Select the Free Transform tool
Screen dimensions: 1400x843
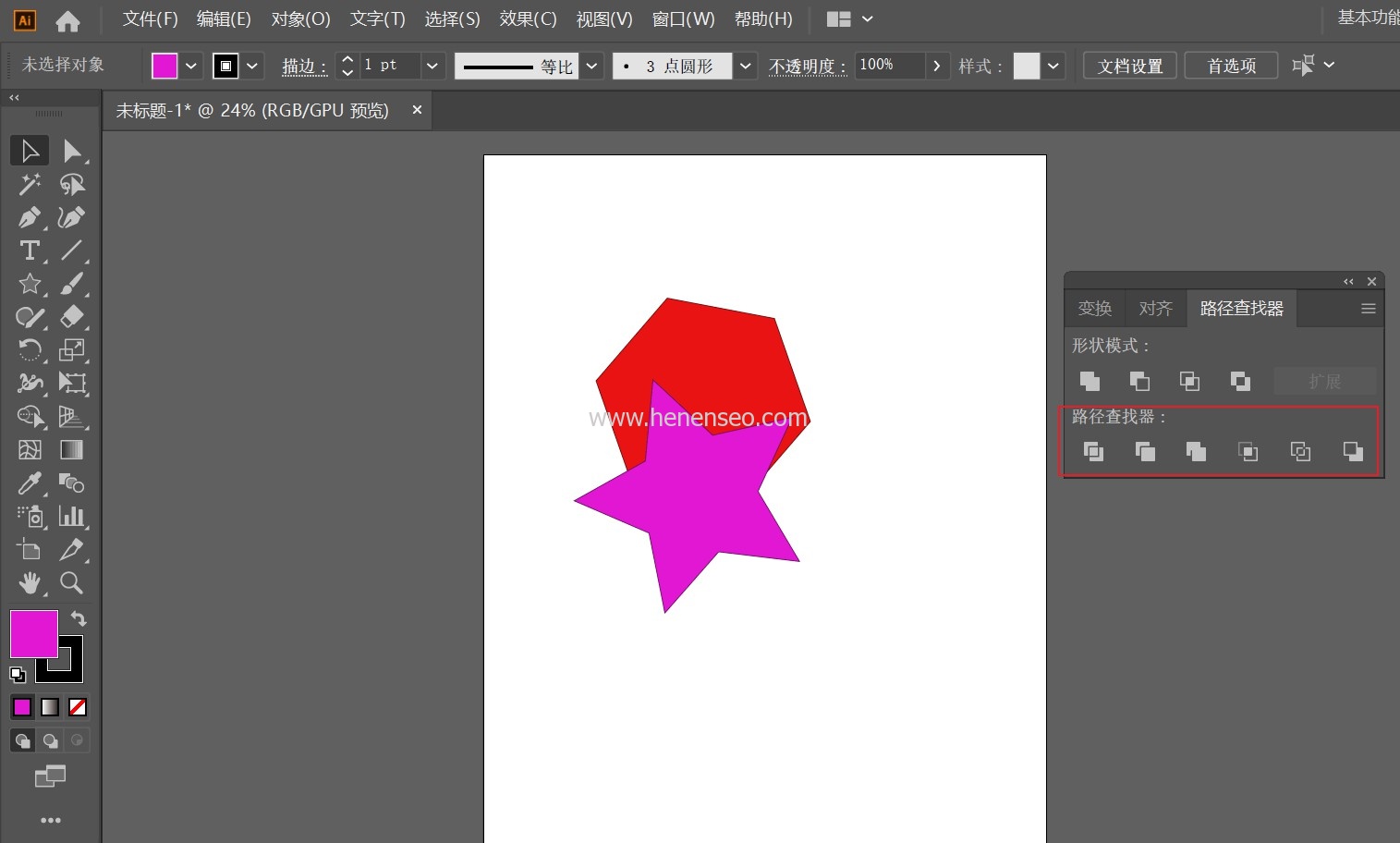click(72, 383)
